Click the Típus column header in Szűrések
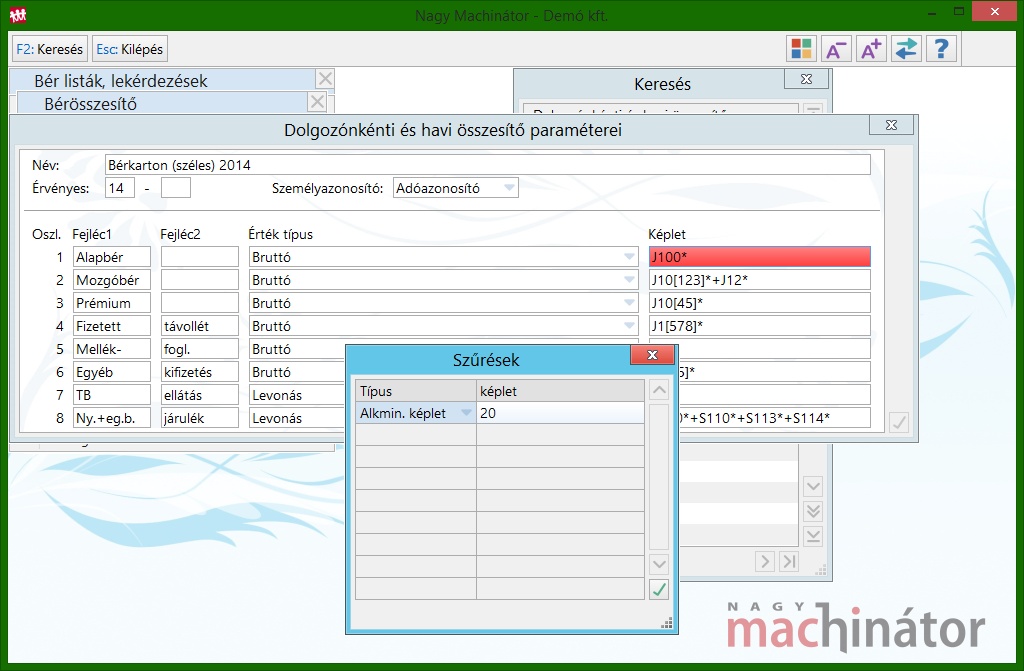Image resolution: width=1024 pixels, height=671 pixels. 415,391
